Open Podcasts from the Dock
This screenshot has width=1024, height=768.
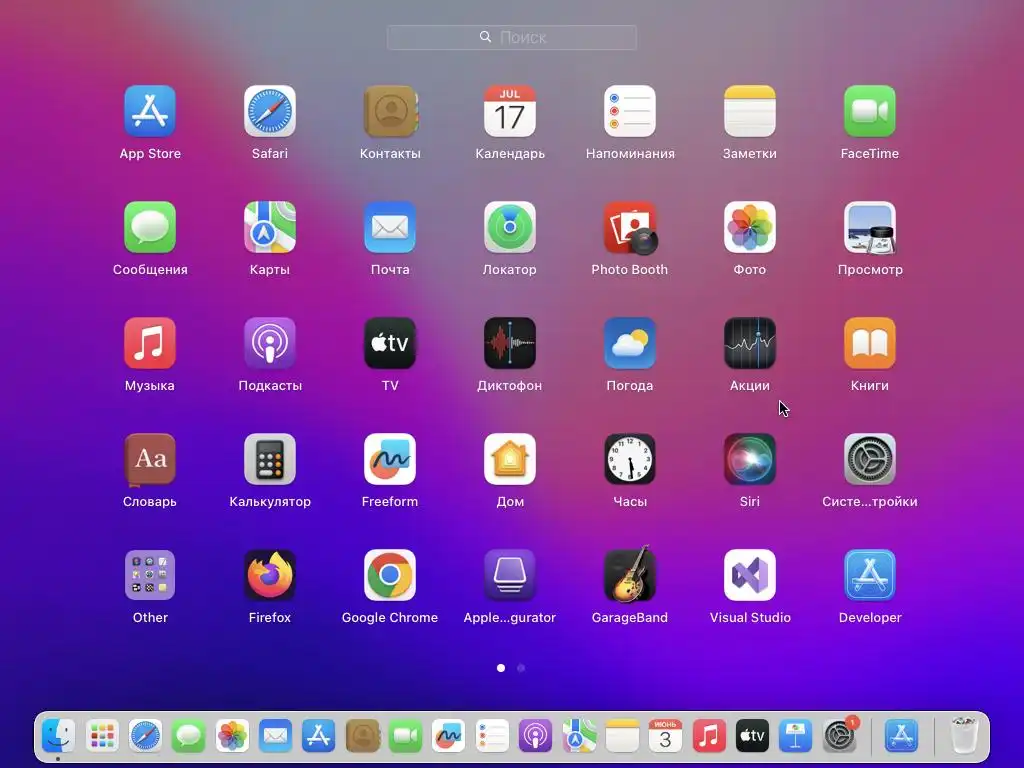click(x=536, y=736)
